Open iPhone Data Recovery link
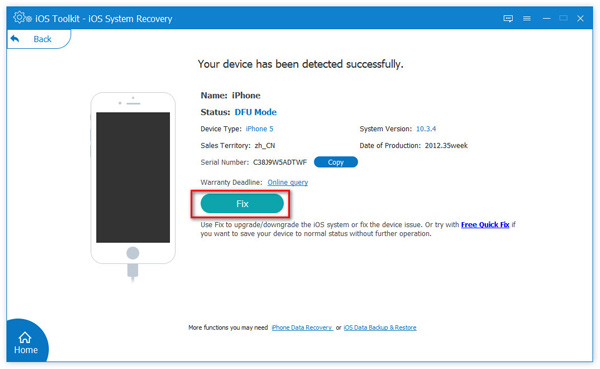Viewport: 600px width, 369px height. 302,328
